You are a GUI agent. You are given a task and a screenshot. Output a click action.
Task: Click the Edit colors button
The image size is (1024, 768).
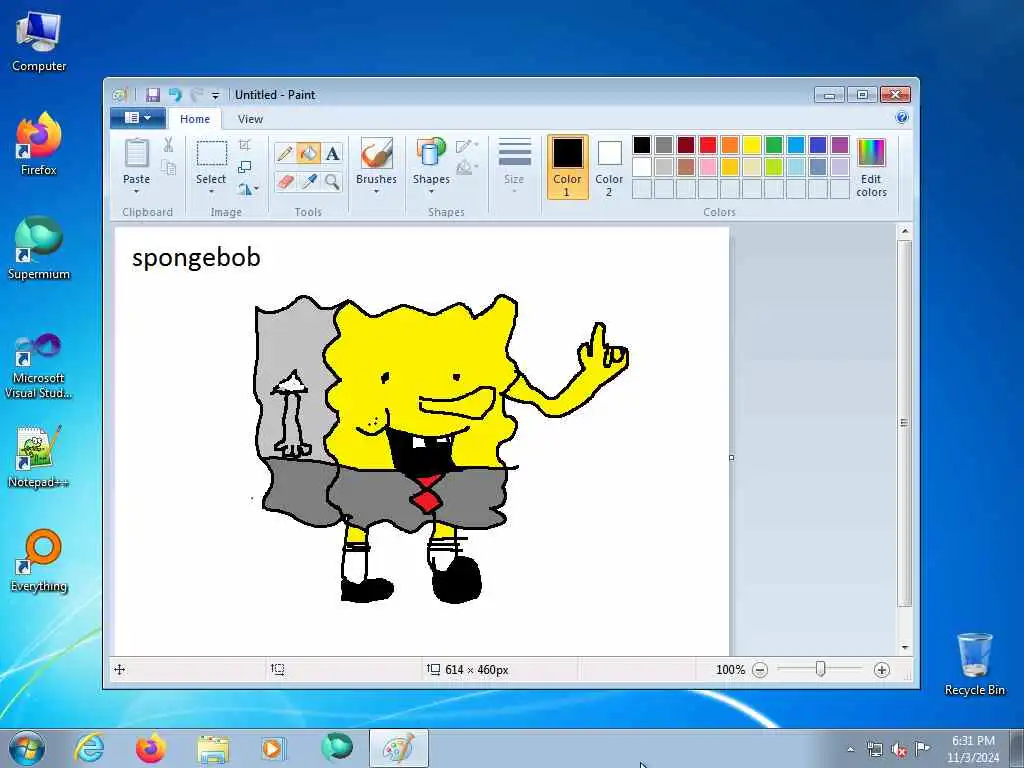coord(871,167)
